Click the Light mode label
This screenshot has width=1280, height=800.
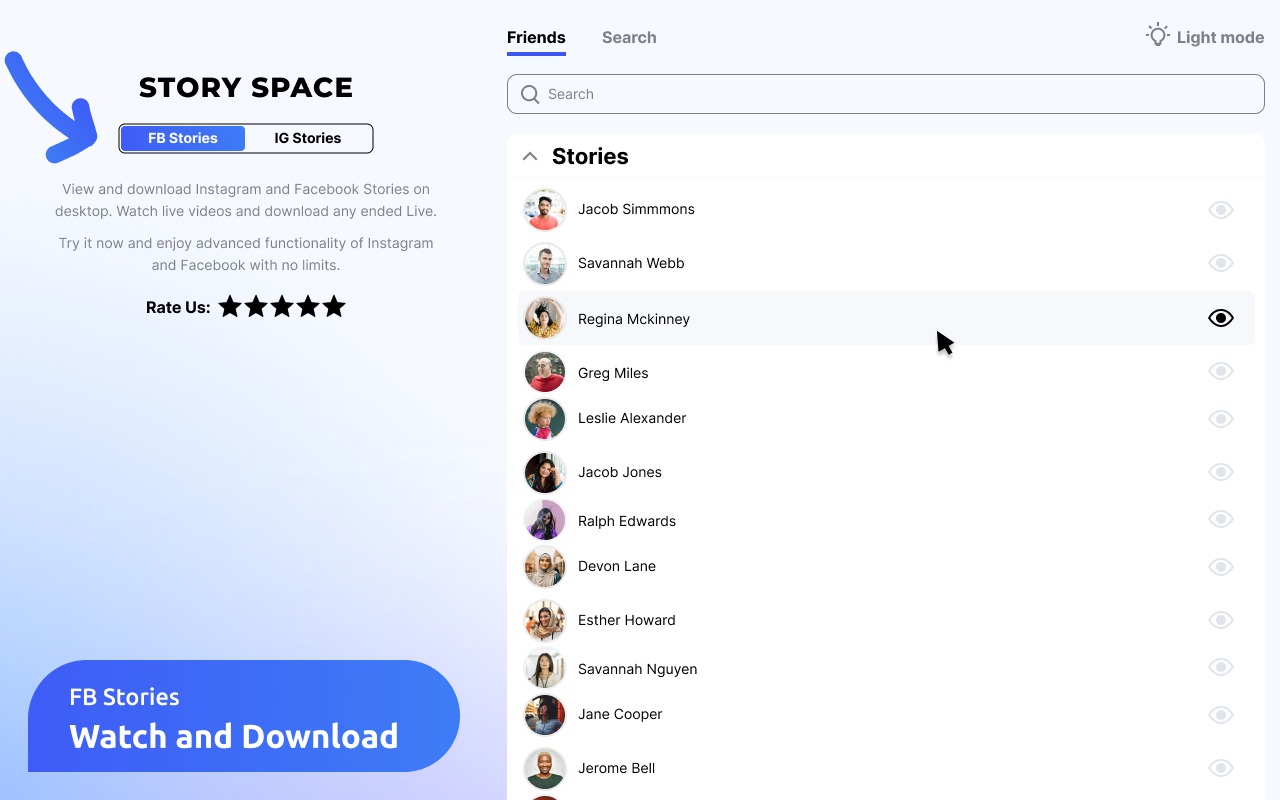[1220, 37]
